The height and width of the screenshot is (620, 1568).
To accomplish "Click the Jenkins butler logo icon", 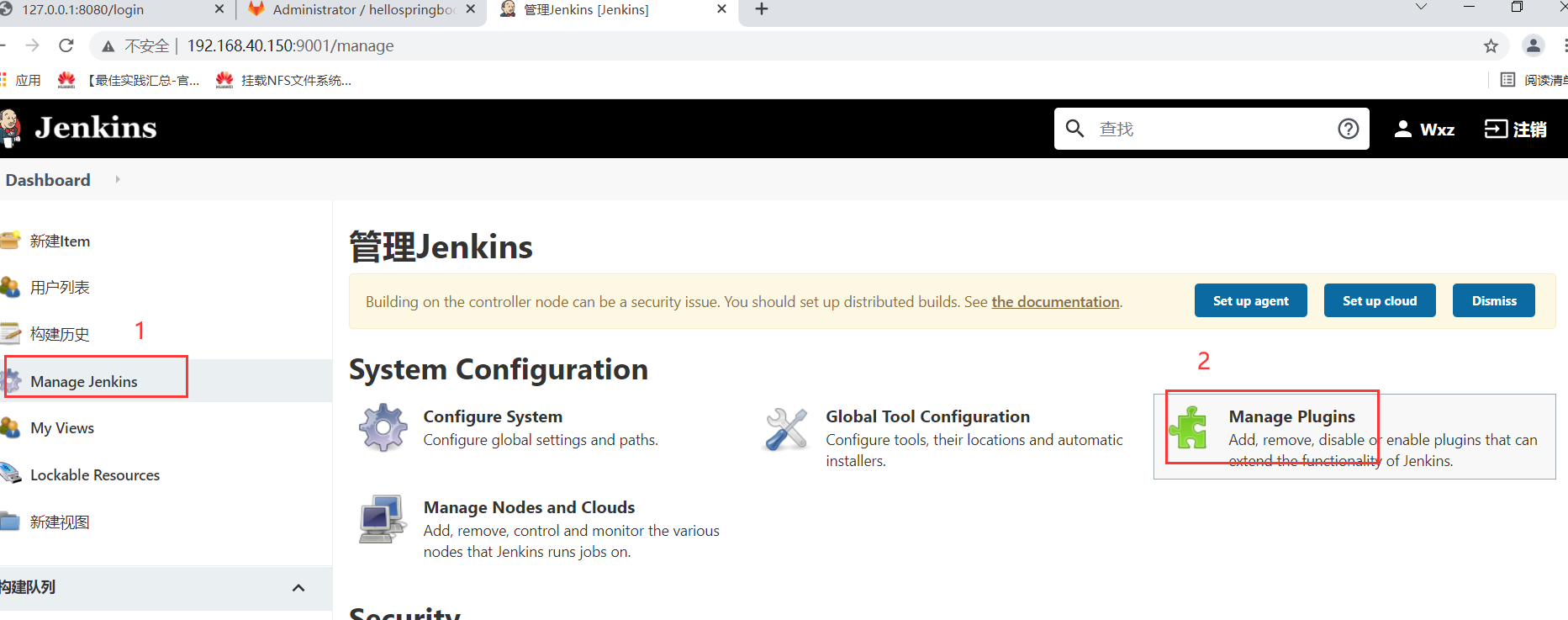I will [x=9, y=129].
